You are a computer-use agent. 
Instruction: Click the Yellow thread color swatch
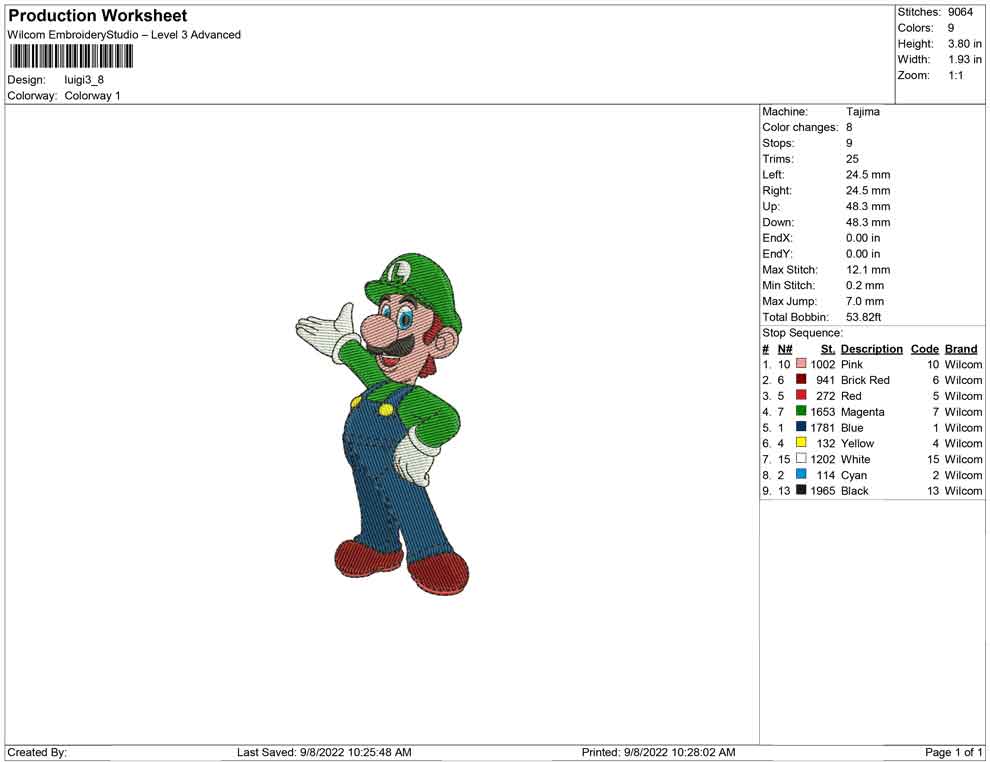[801, 443]
